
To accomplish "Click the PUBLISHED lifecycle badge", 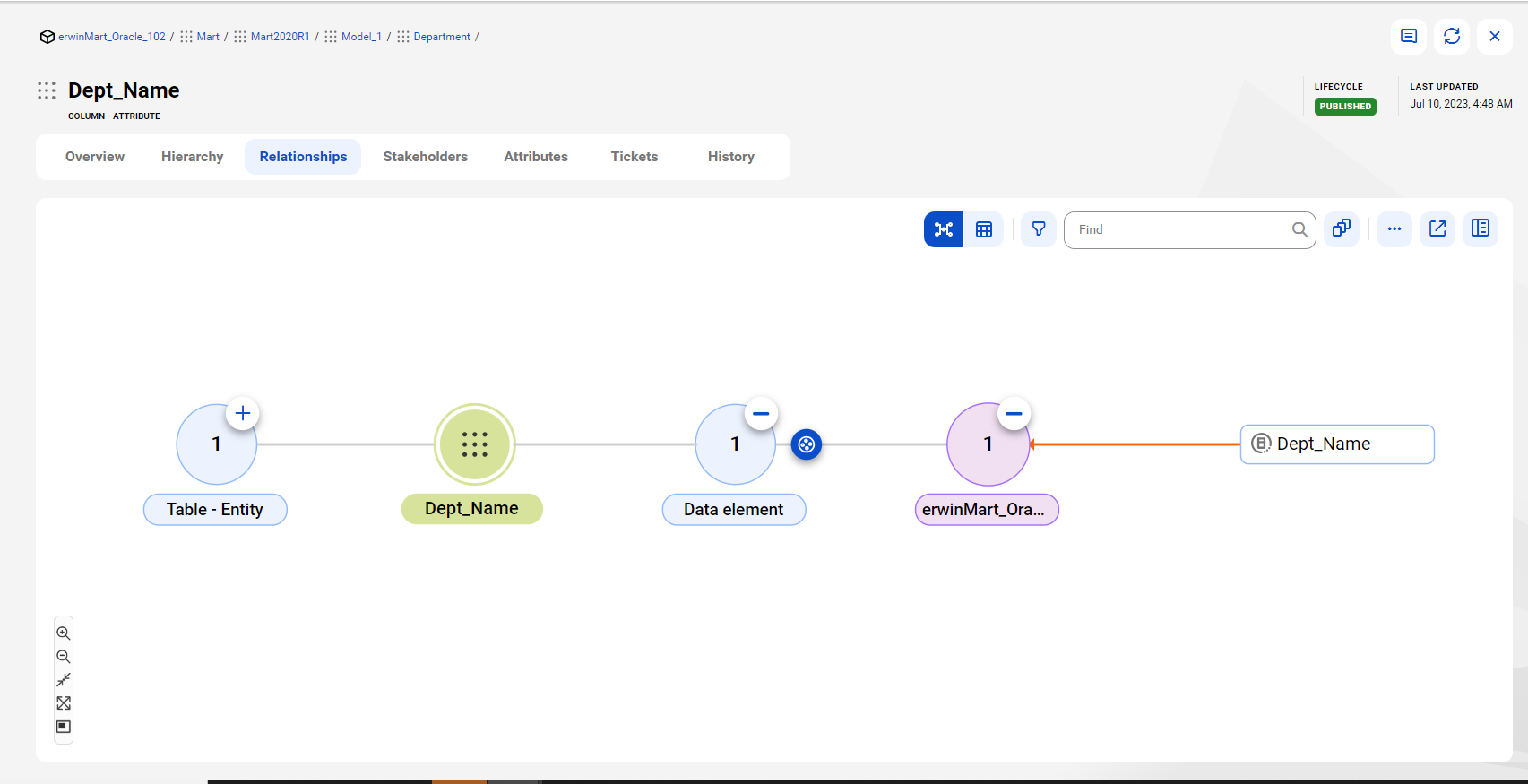I will (1345, 106).
